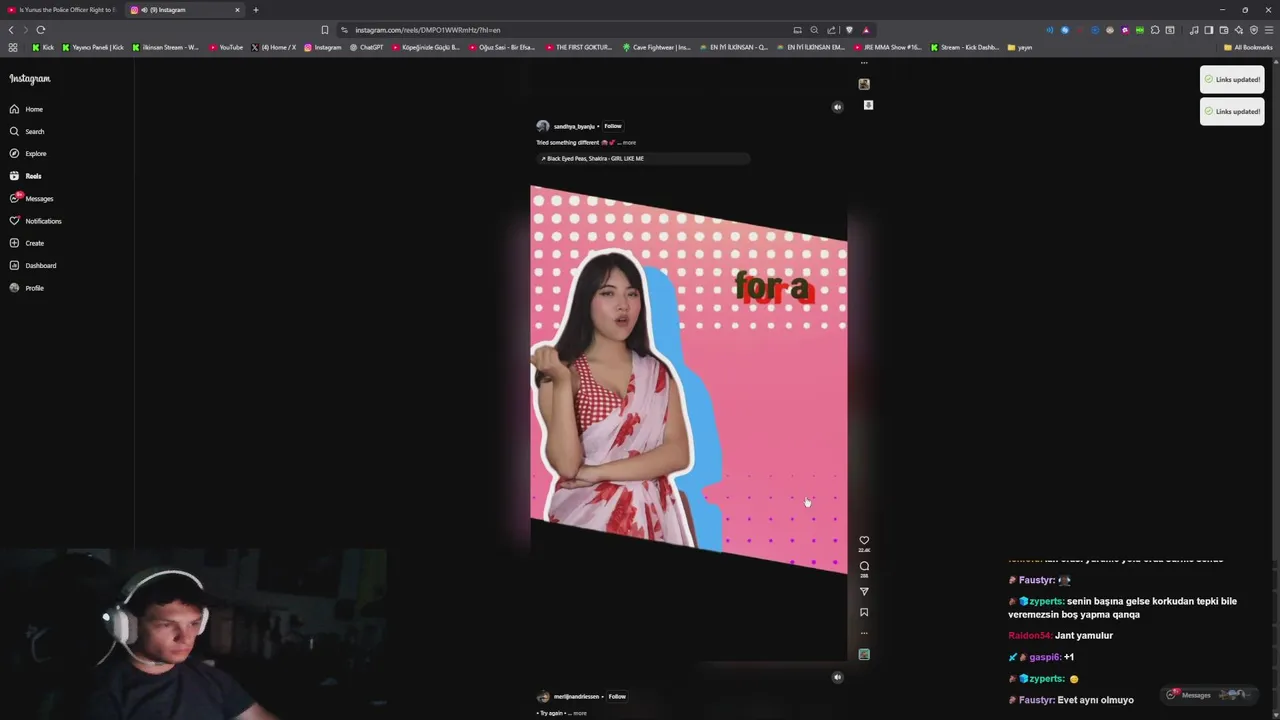Screen dimensions: 1280x720
Task: Click chat username 'Raidon54'
Action: (1029, 636)
